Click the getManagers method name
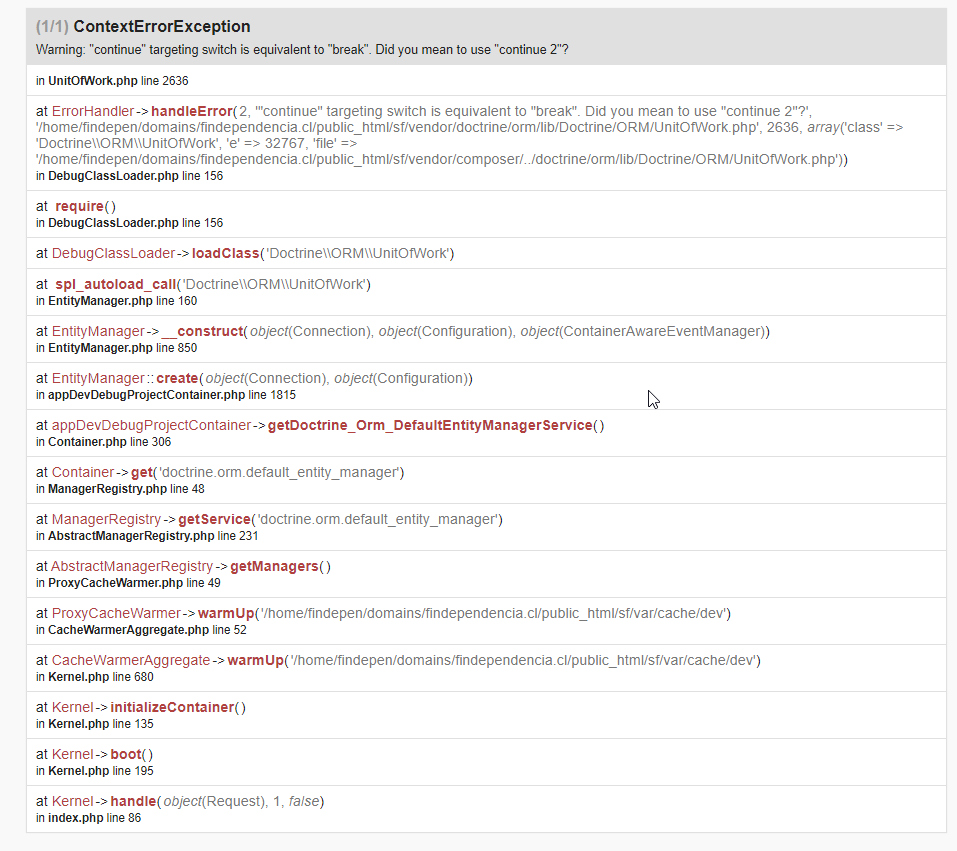The width and height of the screenshot is (957, 851). pos(274,566)
